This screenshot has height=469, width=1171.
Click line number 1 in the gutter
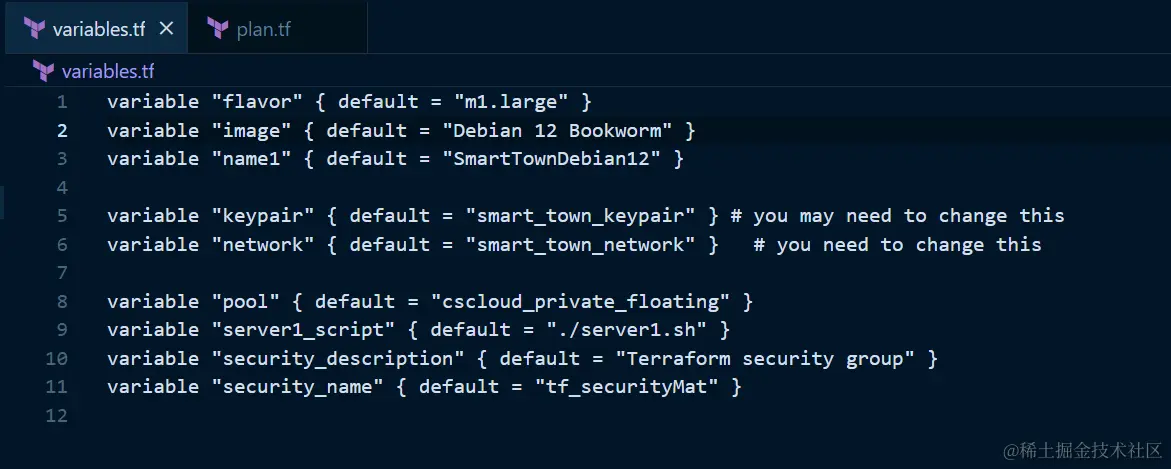click(62, 102)
